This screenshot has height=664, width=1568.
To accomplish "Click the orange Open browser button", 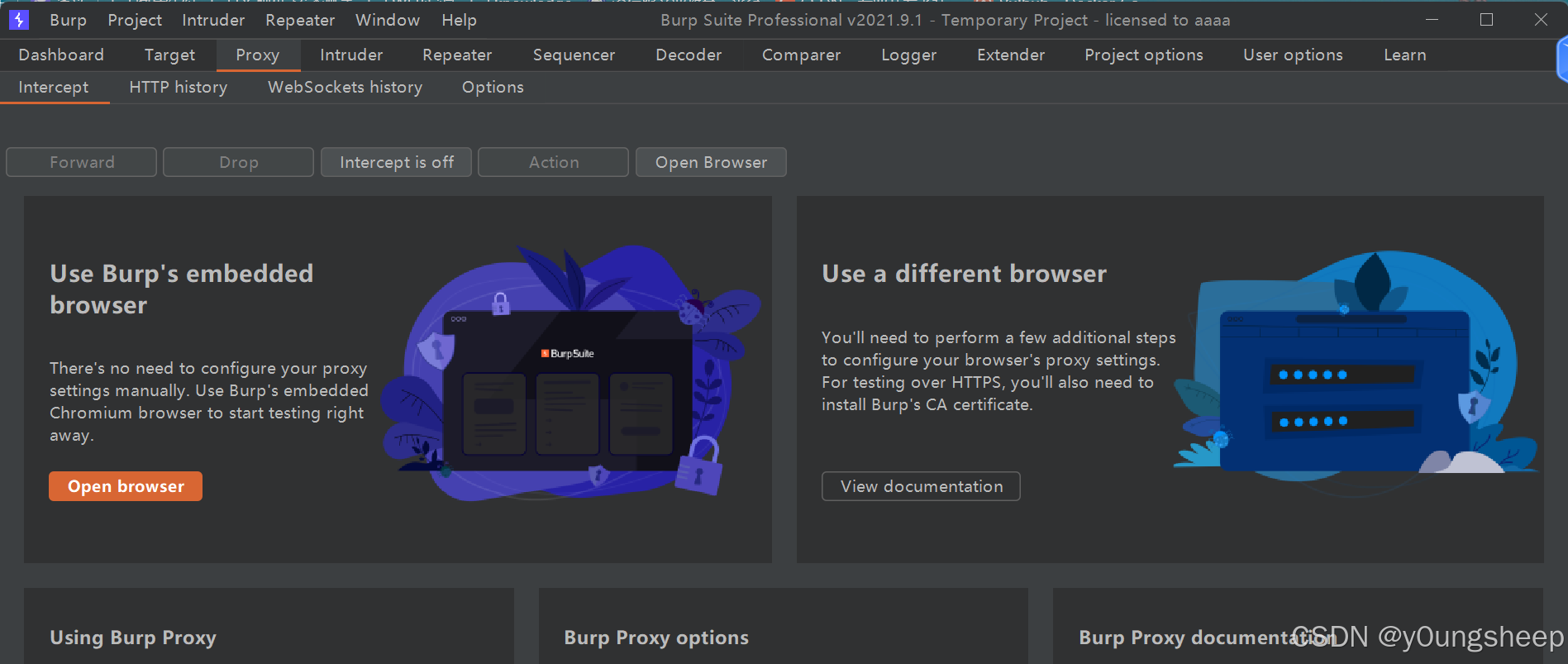I will click(x=126, y=486).
